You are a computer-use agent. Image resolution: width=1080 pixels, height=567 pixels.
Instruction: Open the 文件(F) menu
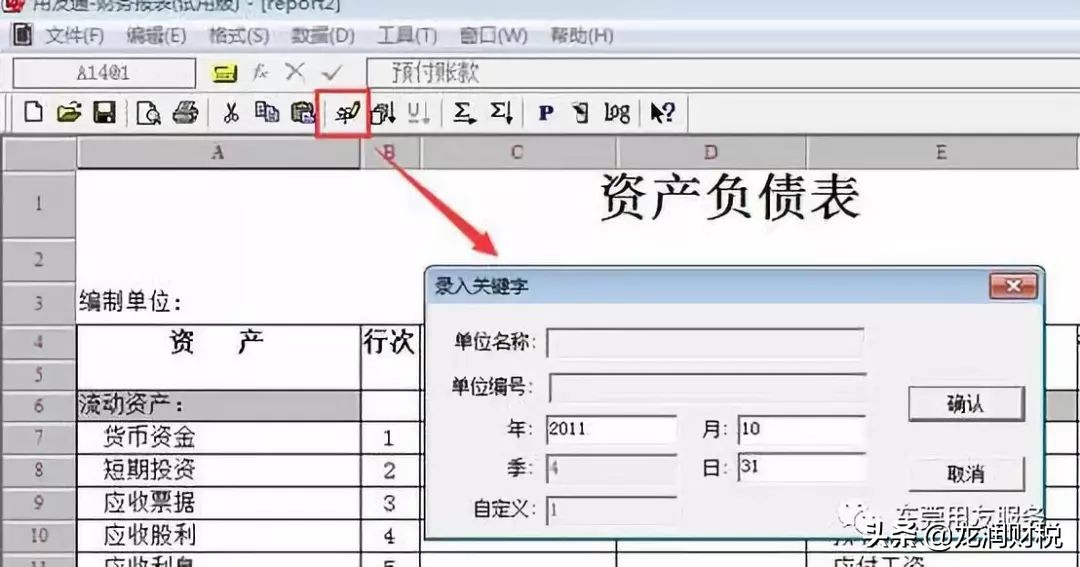click(x=74, y=35)
